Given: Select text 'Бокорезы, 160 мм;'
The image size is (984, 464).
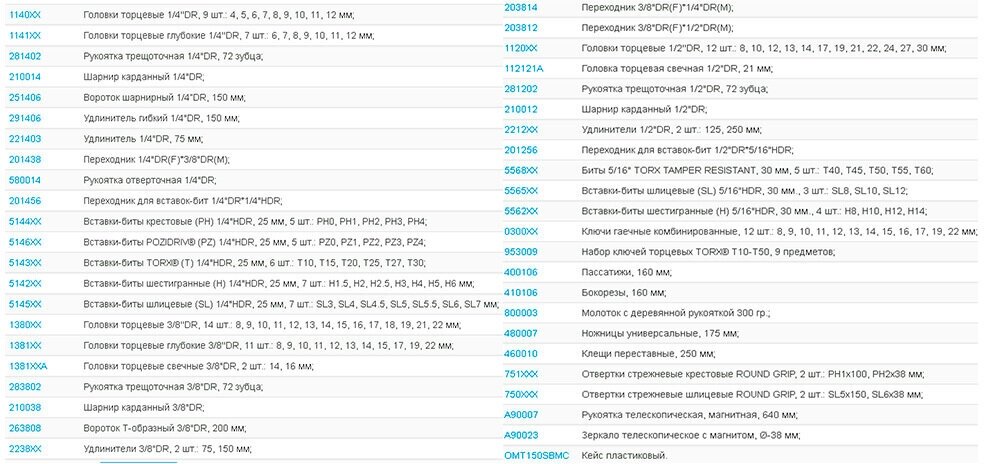Looking at the screenshot, I should tap(624, 293).
